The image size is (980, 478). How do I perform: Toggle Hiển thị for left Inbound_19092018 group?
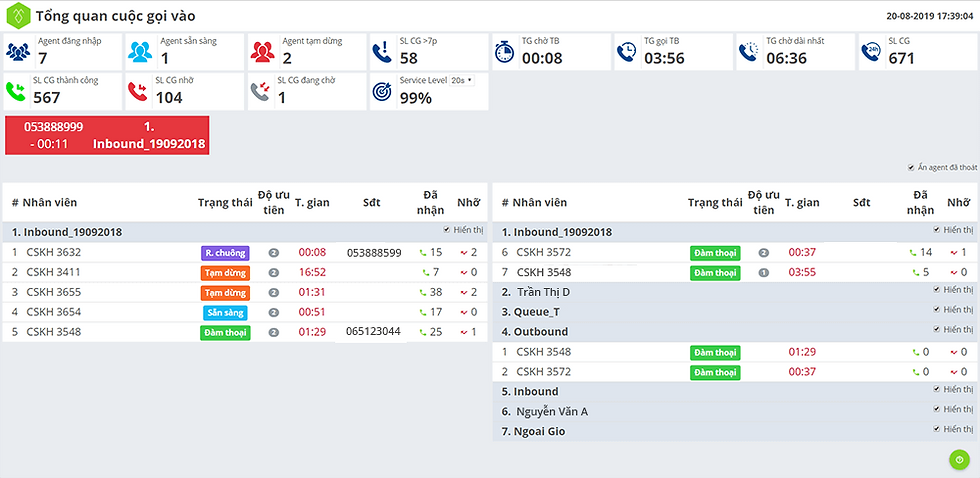point(447,229)
